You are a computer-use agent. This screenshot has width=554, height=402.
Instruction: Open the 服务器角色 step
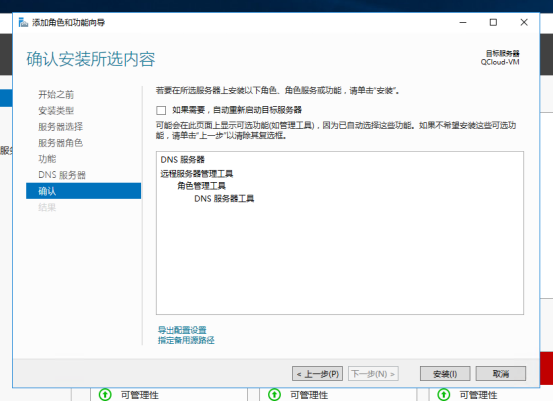[60, 143]
